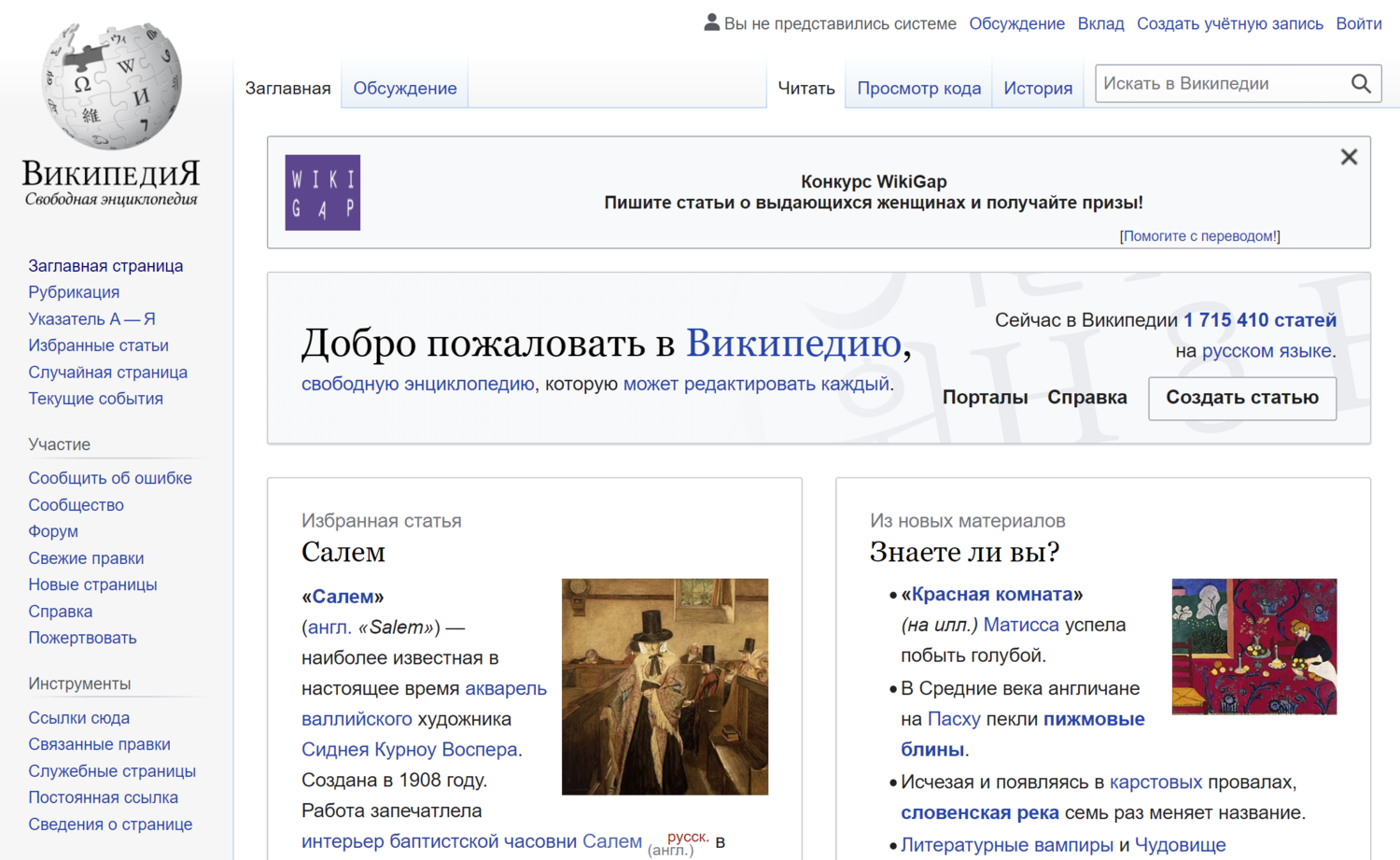Open the Матисса link
Viewport: 1400px width, 860px height.
(x=1021, y=625)
